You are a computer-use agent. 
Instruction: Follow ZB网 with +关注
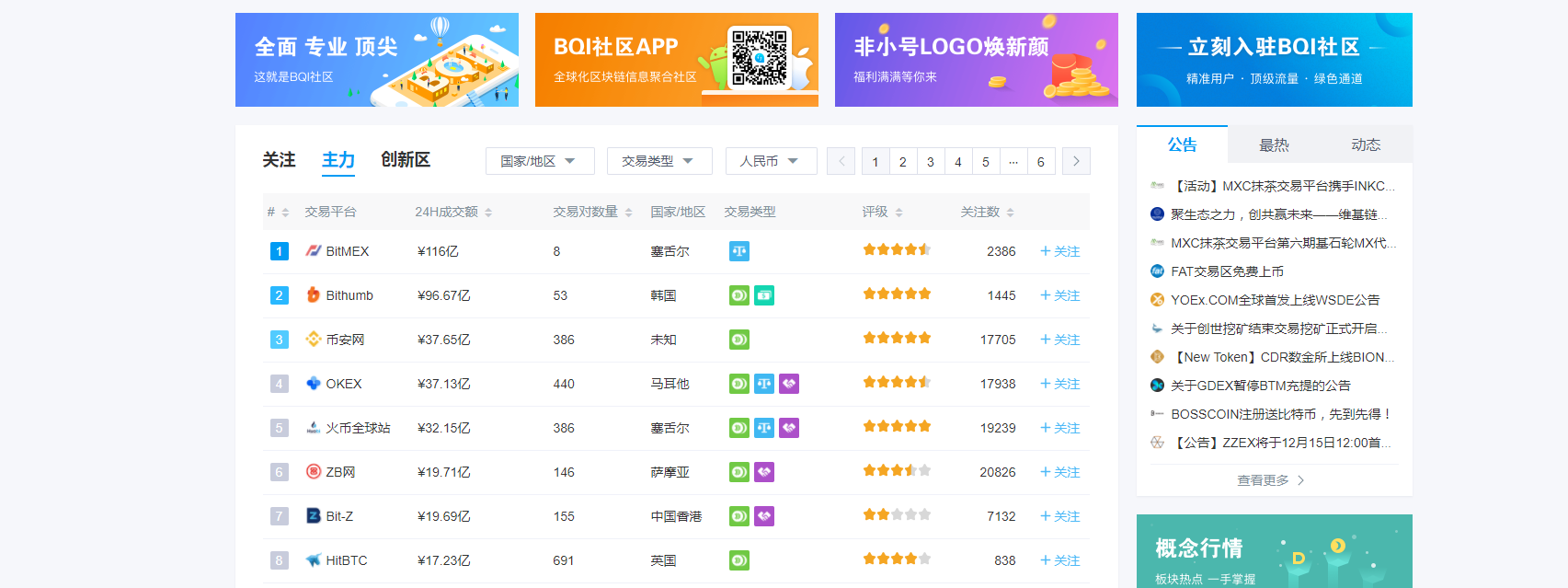point(1059,472)
